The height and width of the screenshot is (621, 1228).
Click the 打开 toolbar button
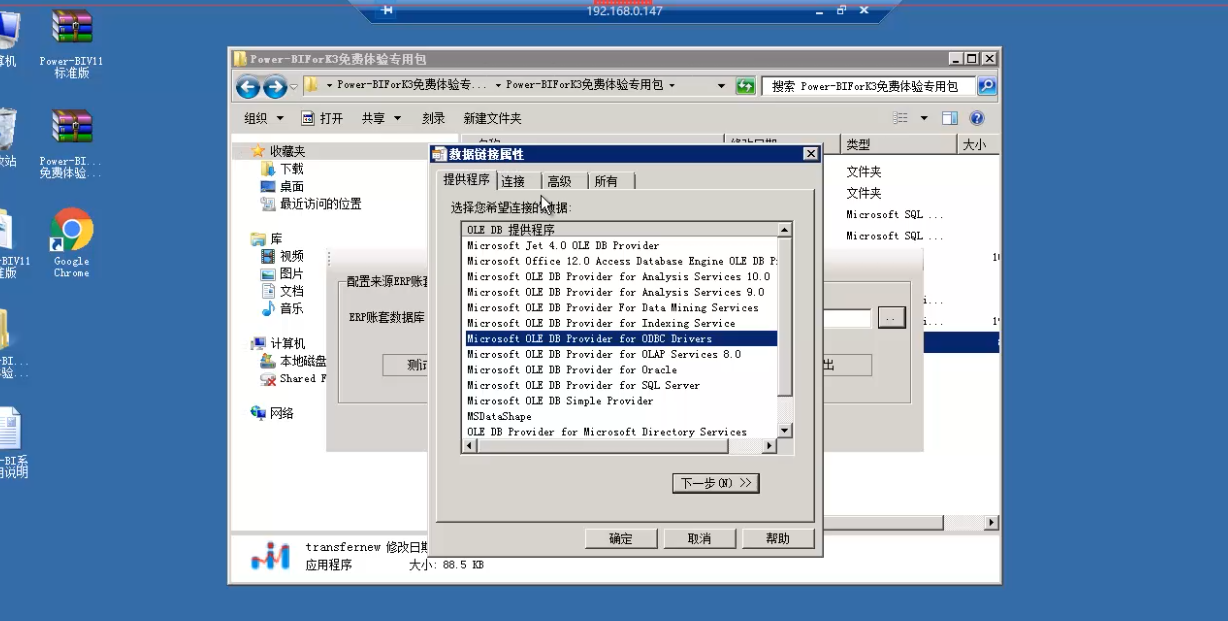point(322,118)
